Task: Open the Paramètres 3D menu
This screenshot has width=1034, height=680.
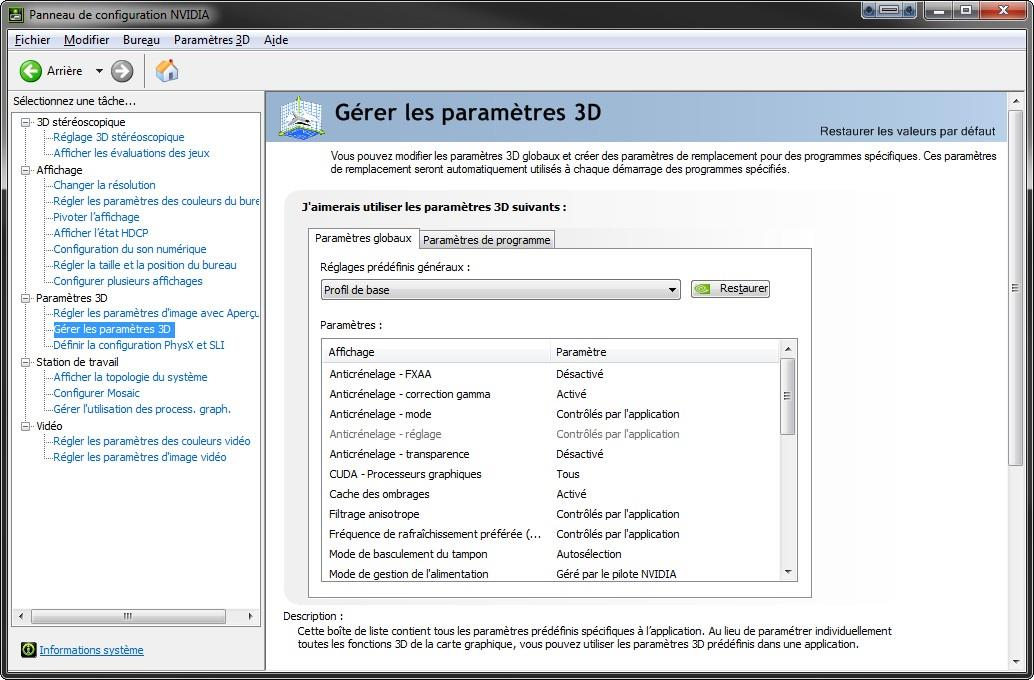Action: [211, 40]
